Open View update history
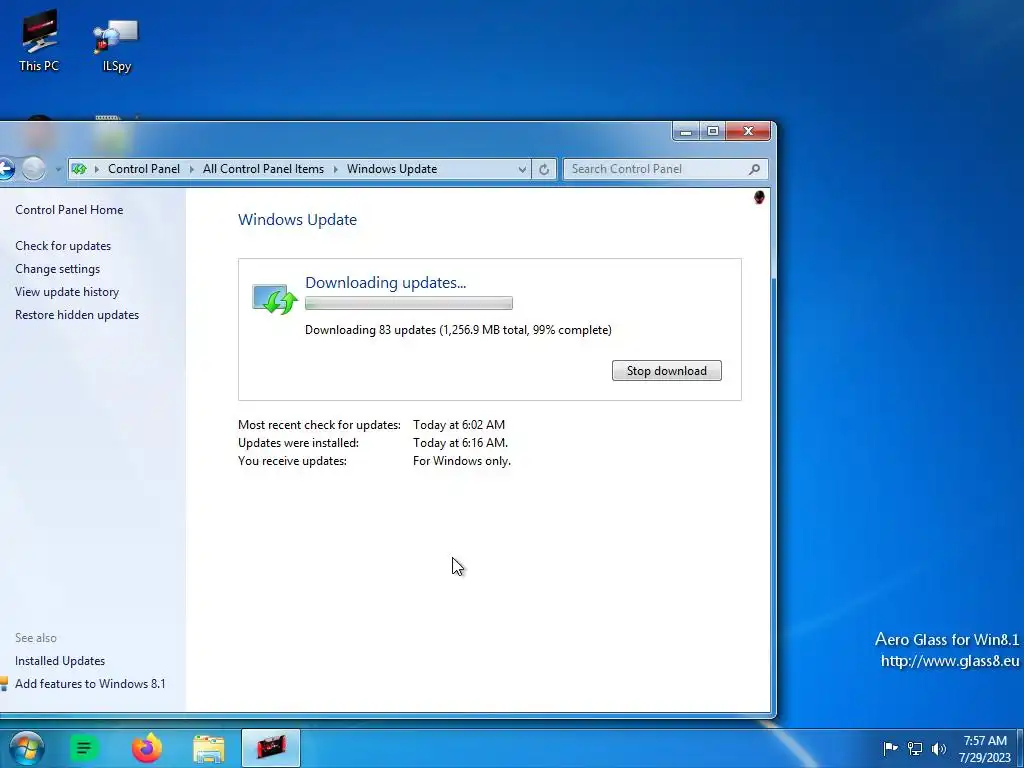 tap(67, 292)
